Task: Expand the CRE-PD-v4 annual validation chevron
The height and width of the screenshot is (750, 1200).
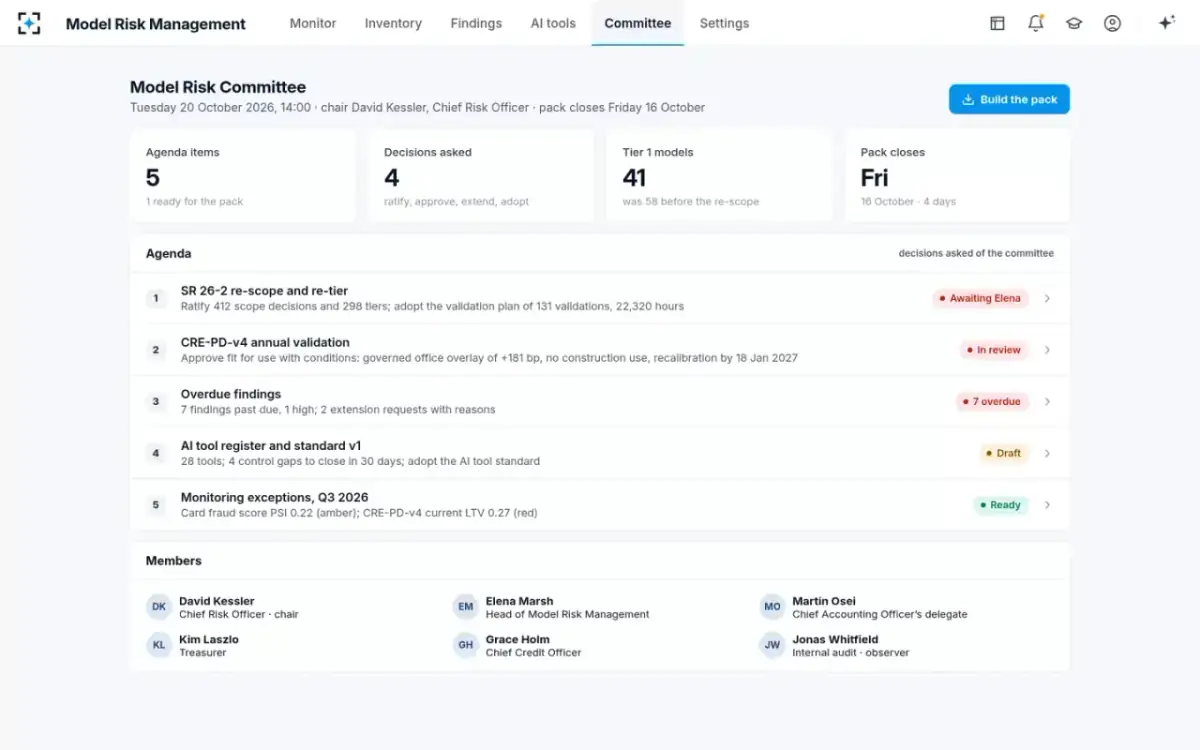Action: tap(1047, 350)
